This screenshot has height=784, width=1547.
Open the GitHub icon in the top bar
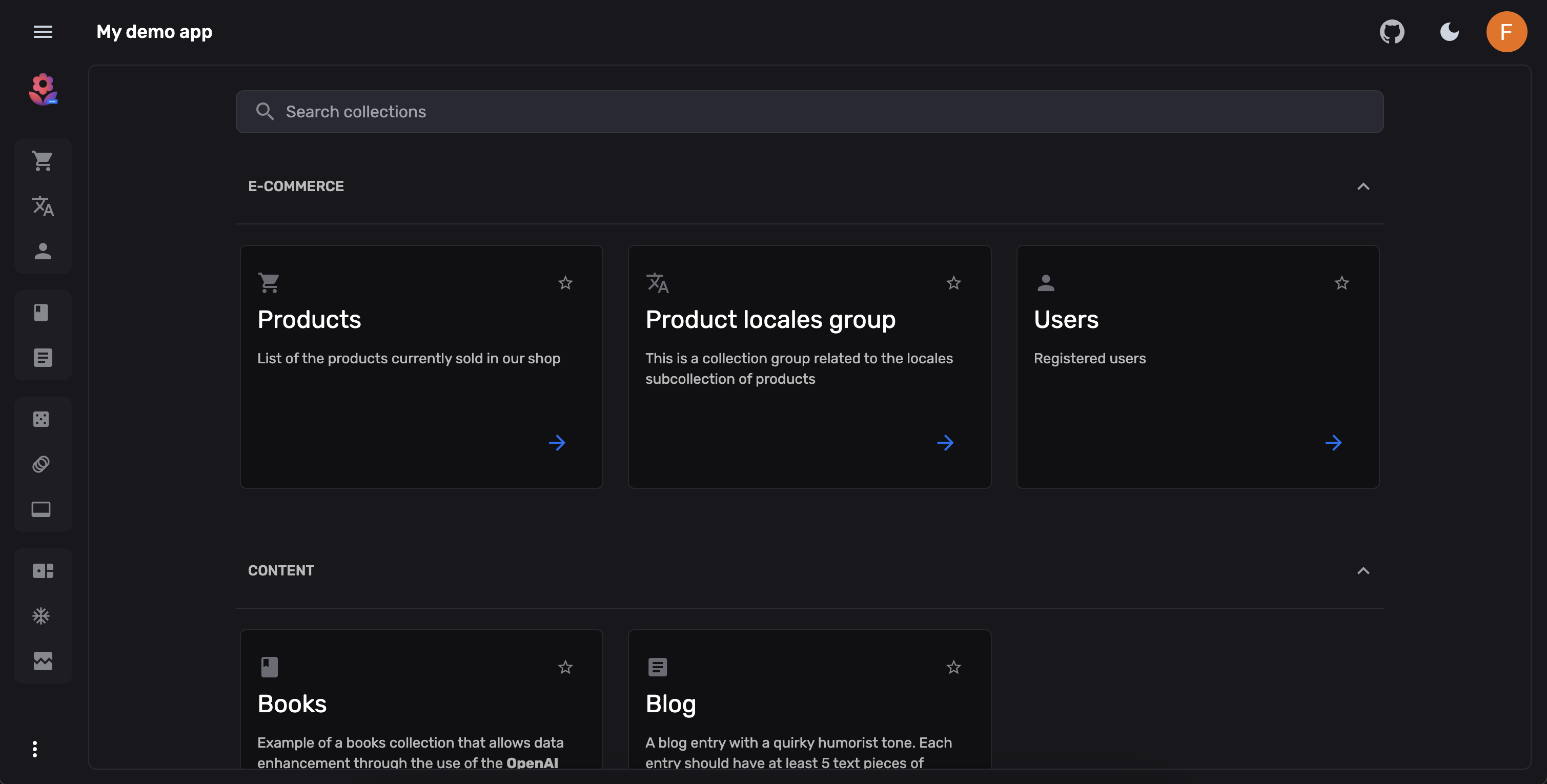[1393, 31]
